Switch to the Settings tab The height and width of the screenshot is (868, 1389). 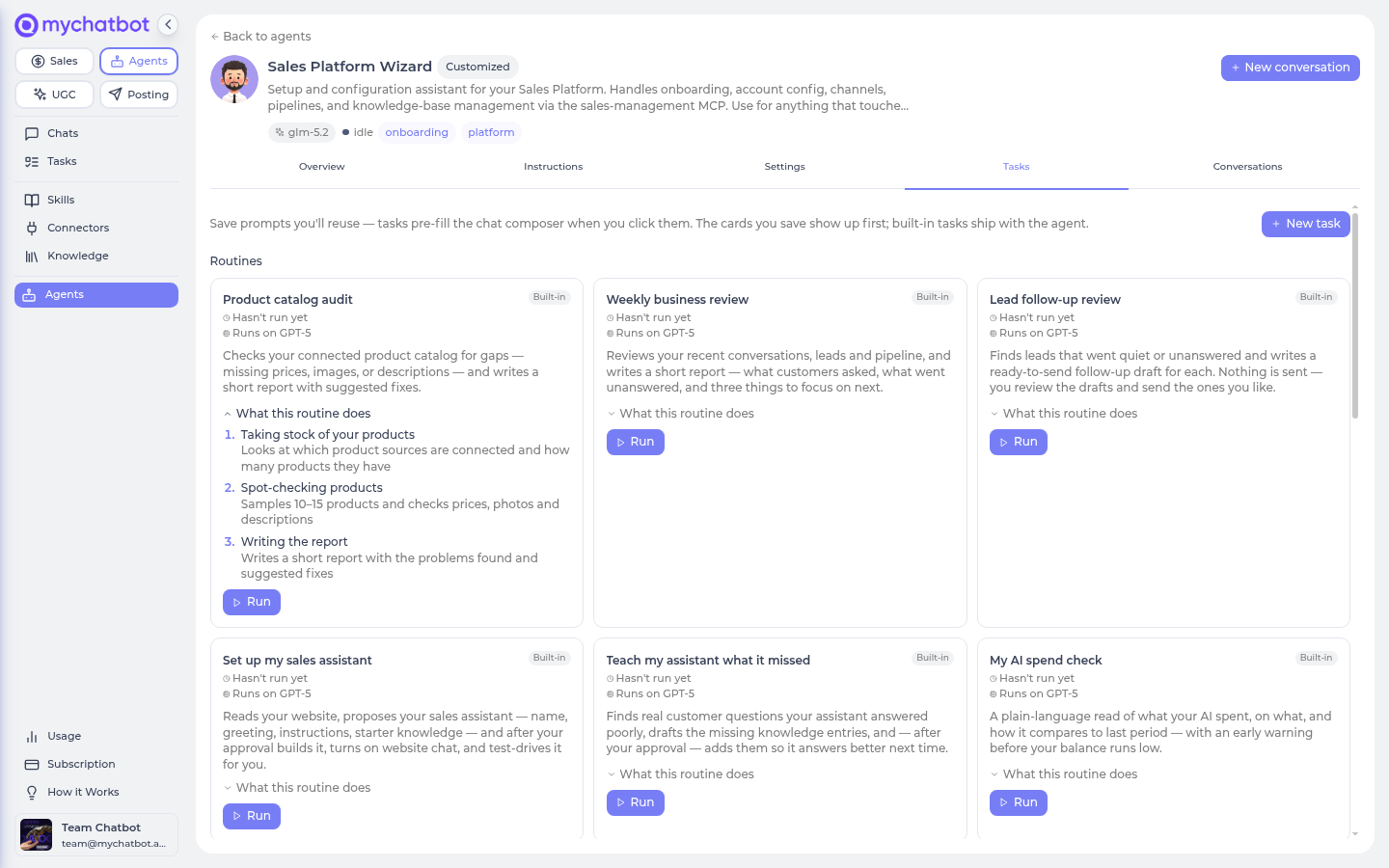click(785, 167)
